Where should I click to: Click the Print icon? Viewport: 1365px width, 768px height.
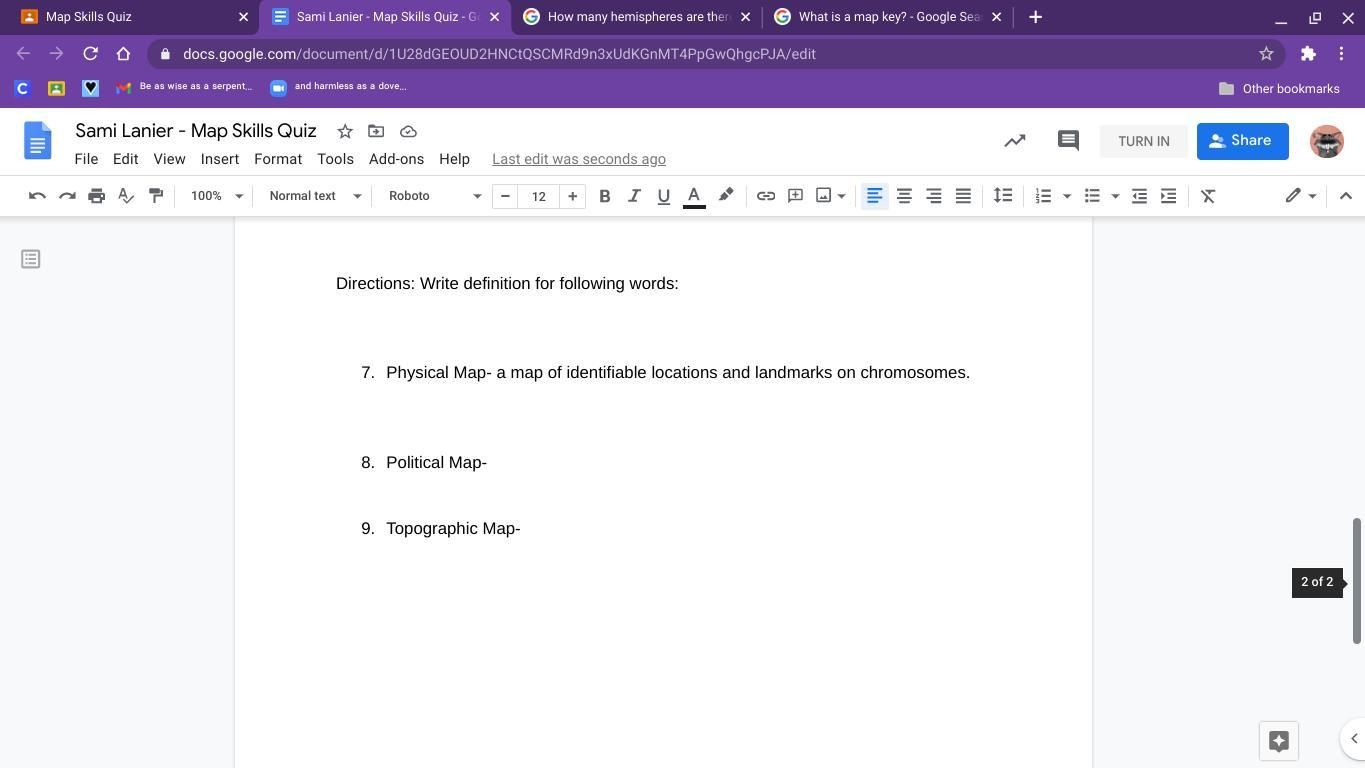pos(96,196)
